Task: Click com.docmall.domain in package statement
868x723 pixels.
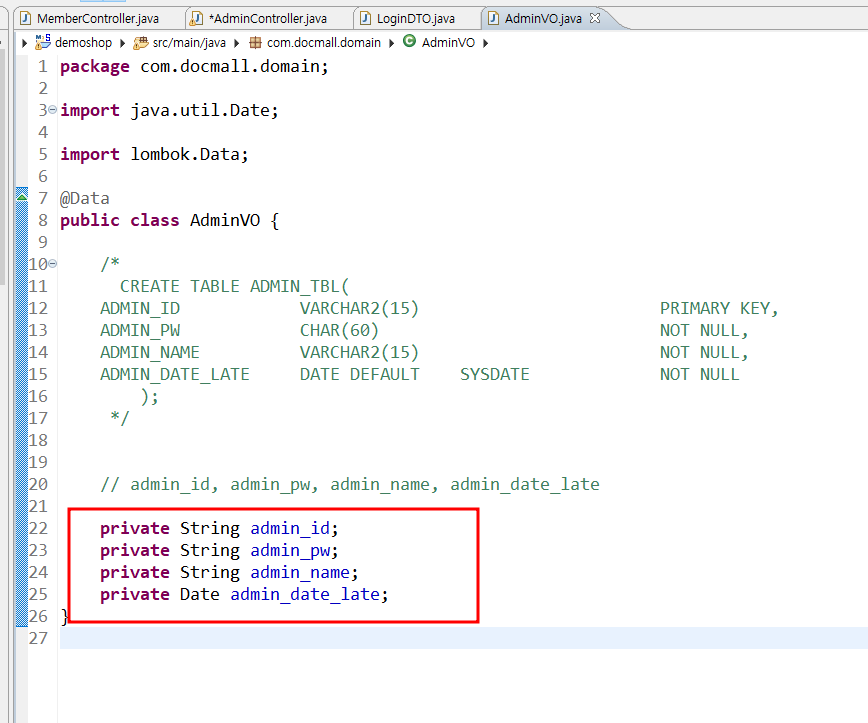Action: pyautogui.click(x=230, y=66)
